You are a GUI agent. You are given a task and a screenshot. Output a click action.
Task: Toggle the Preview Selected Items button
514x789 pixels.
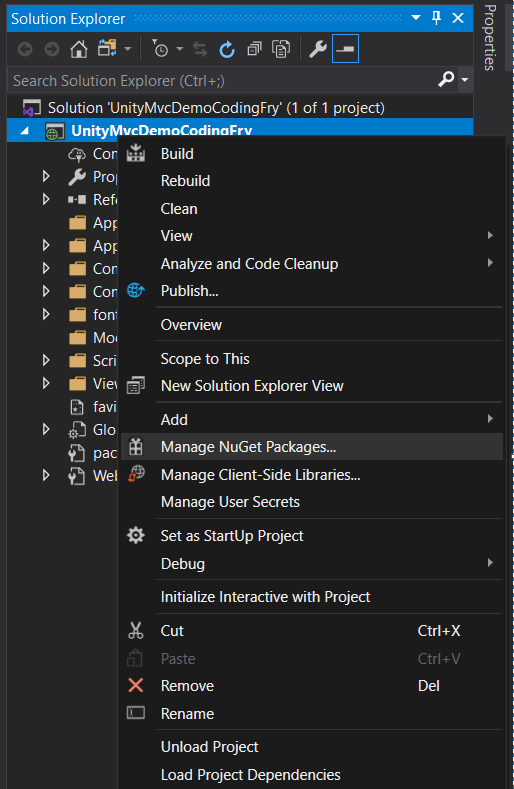point(345,49)
